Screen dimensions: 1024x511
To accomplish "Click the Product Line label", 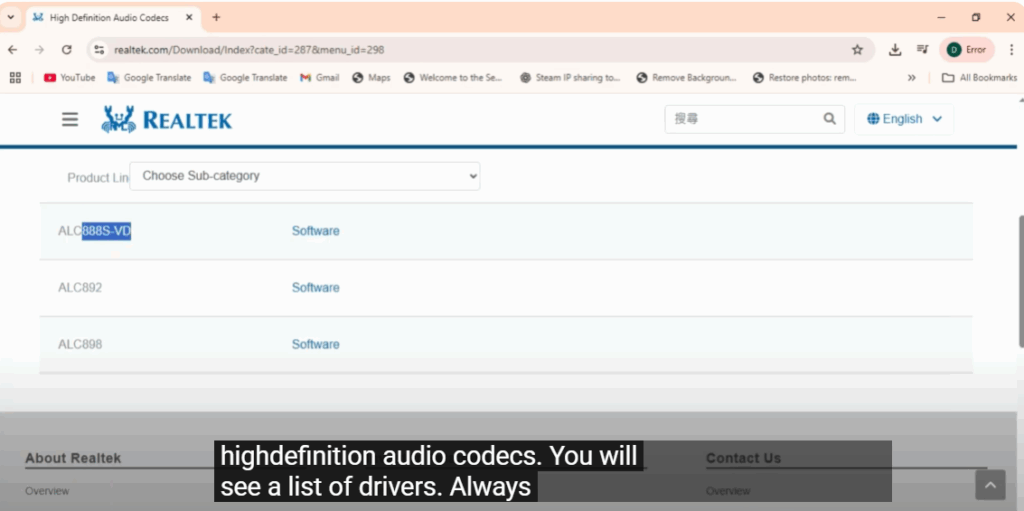I will (x=98, y=178).
